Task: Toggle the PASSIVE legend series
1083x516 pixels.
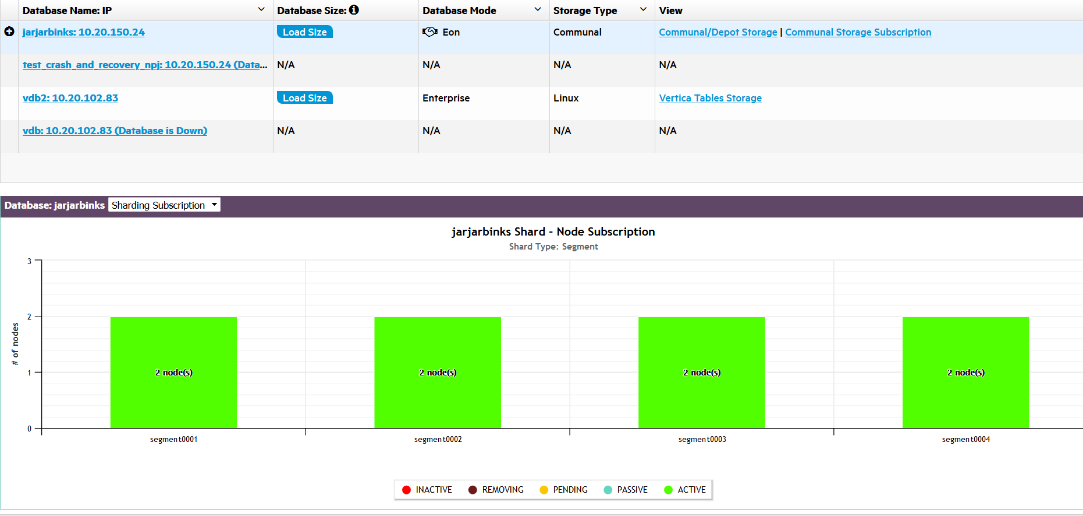Action: click(627, 490)
